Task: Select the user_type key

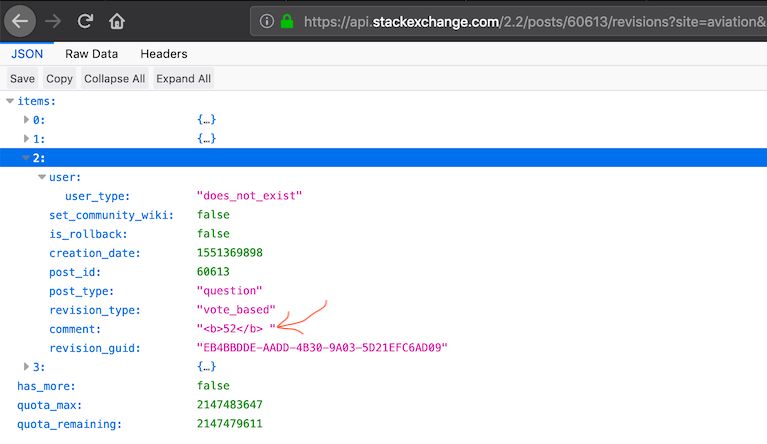Action: tap(97, 196)
